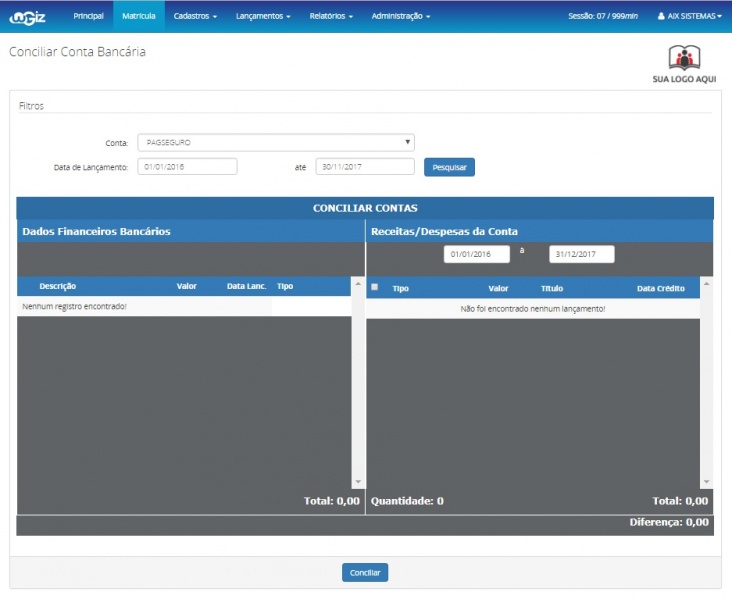
Task: Expand the Lançamentos menu
Action: tap(263, 16)
